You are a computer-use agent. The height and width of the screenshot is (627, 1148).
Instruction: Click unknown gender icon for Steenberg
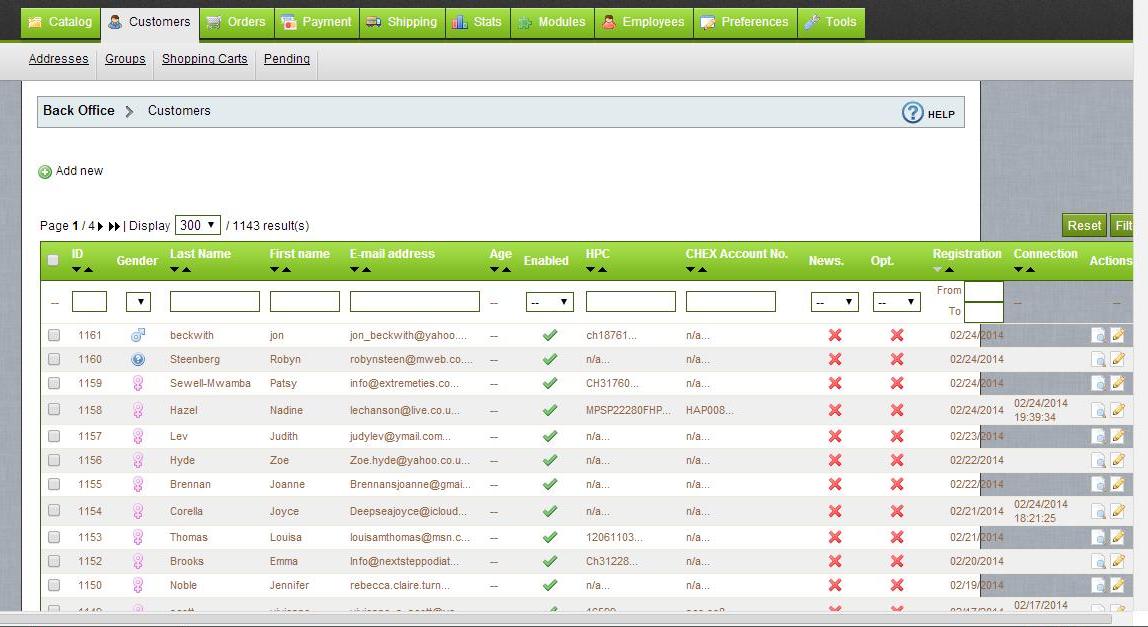point(138,360)
